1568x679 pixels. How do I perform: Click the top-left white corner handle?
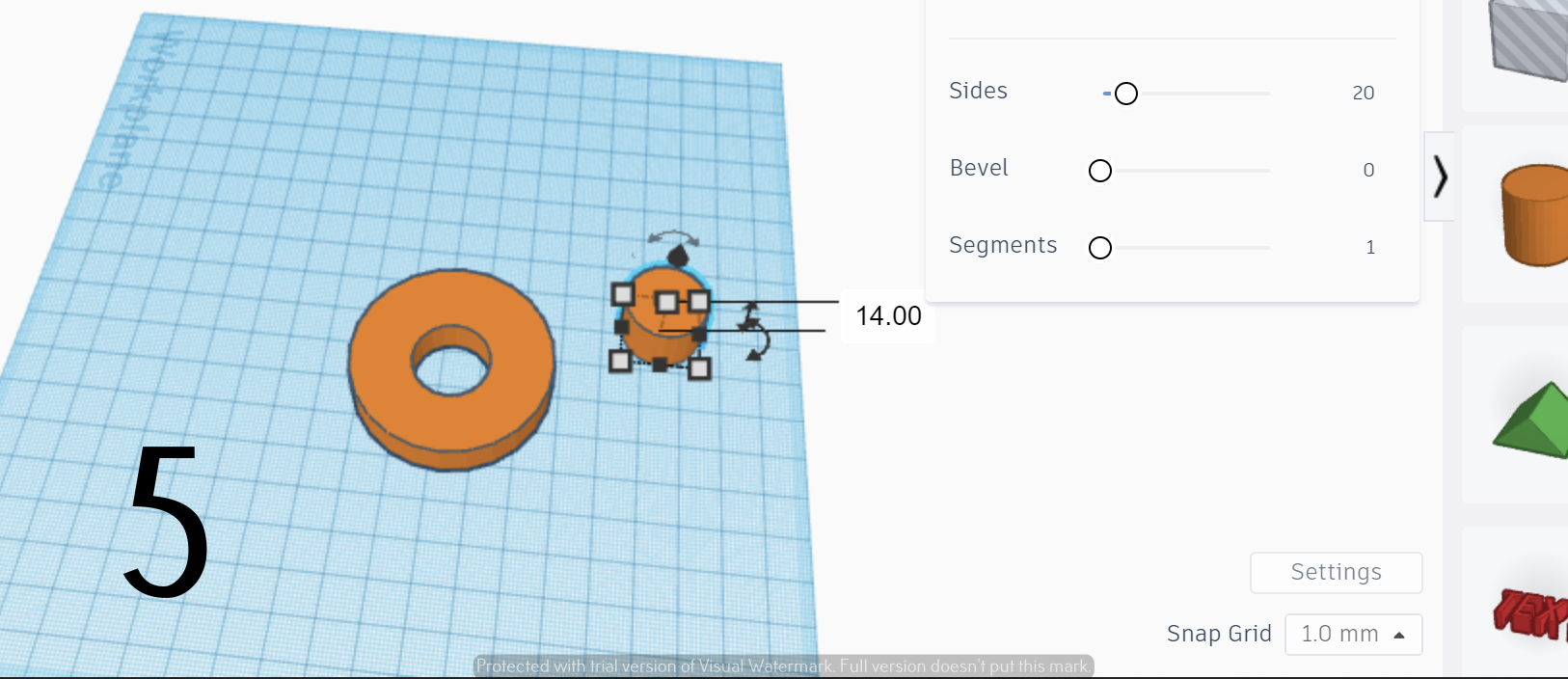click(x=623, y=293)
